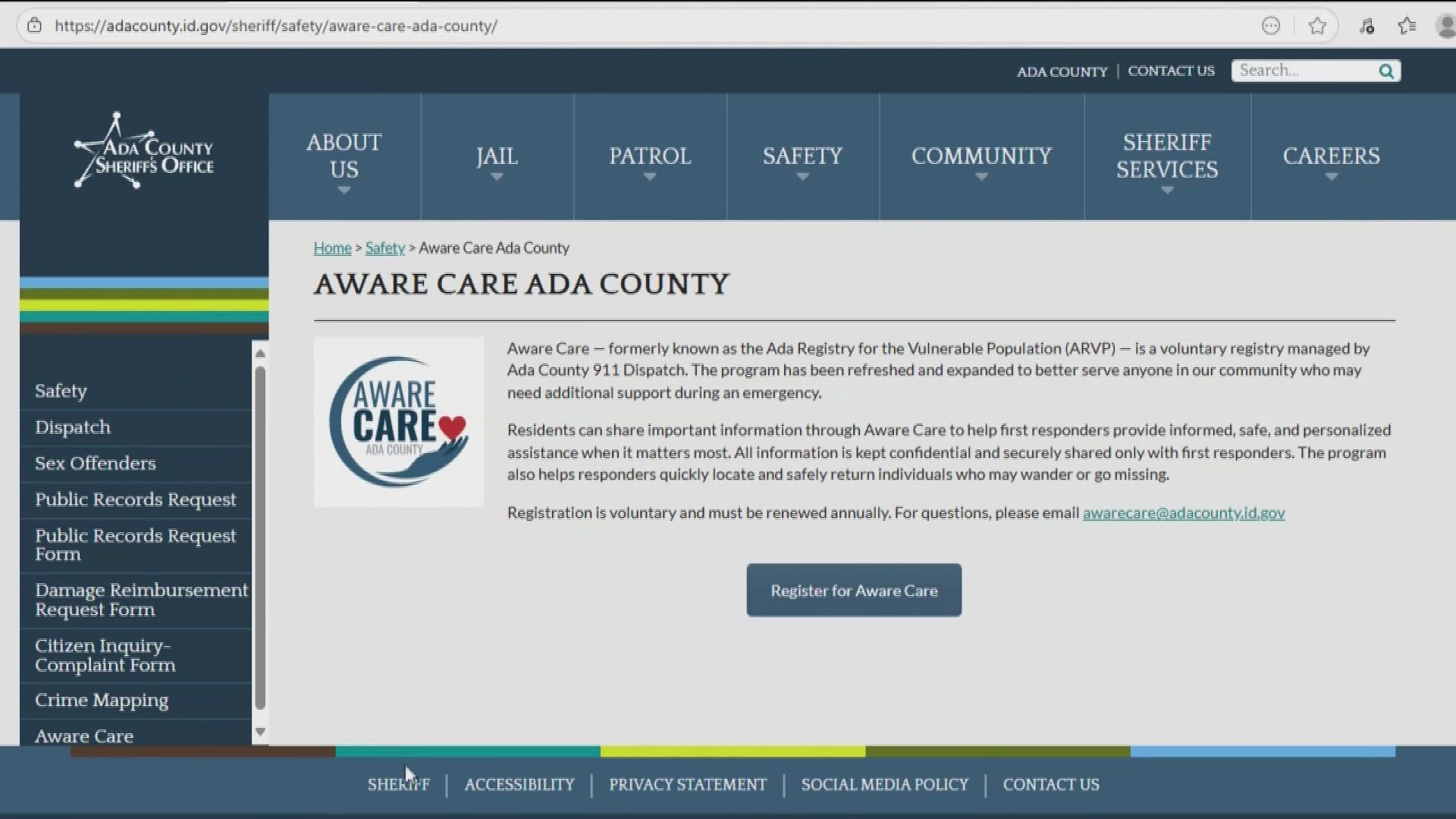Select Crime Mapping in the sidebar
The width and height of the screenshot is (1456, 819).
[x=101, y=700]
